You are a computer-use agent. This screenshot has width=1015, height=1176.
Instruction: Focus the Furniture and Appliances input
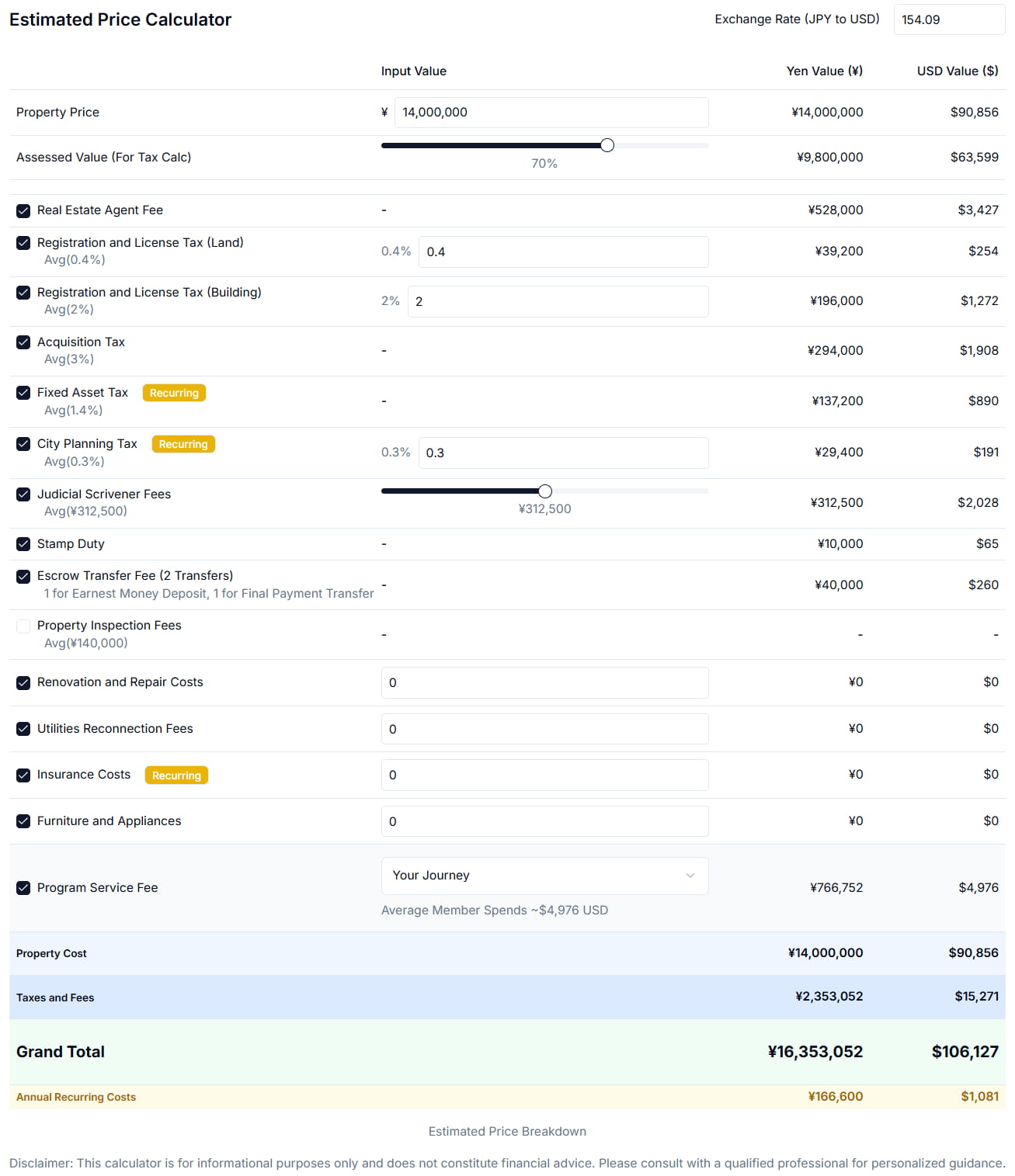[544, 821]
